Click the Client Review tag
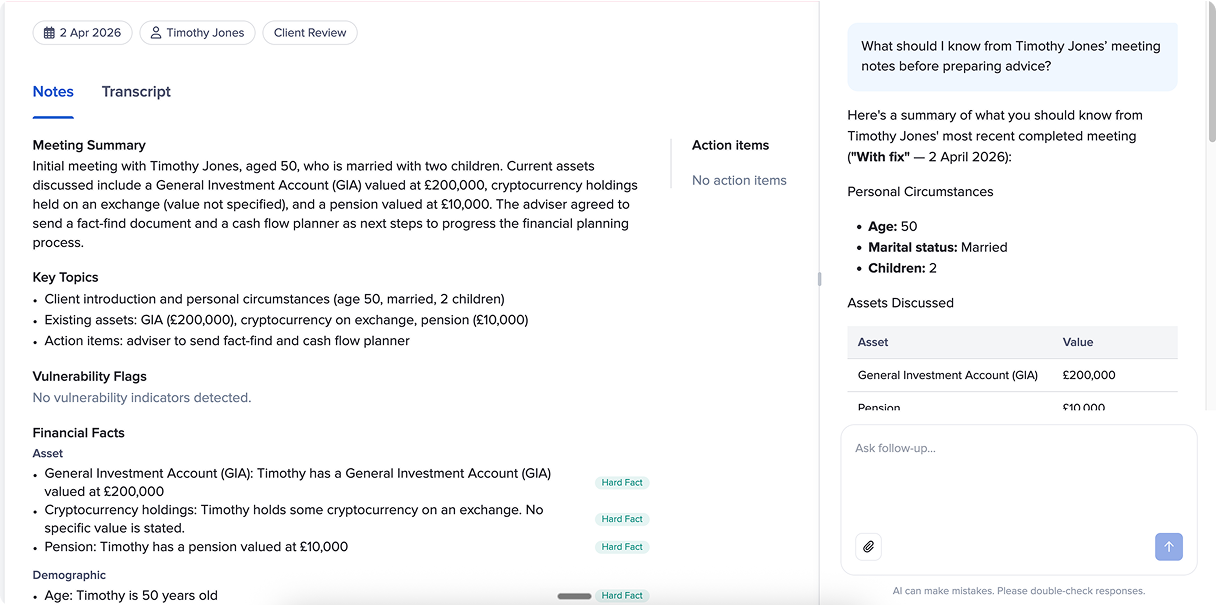This screenshot has width=1216, height=606. (310, 33)
